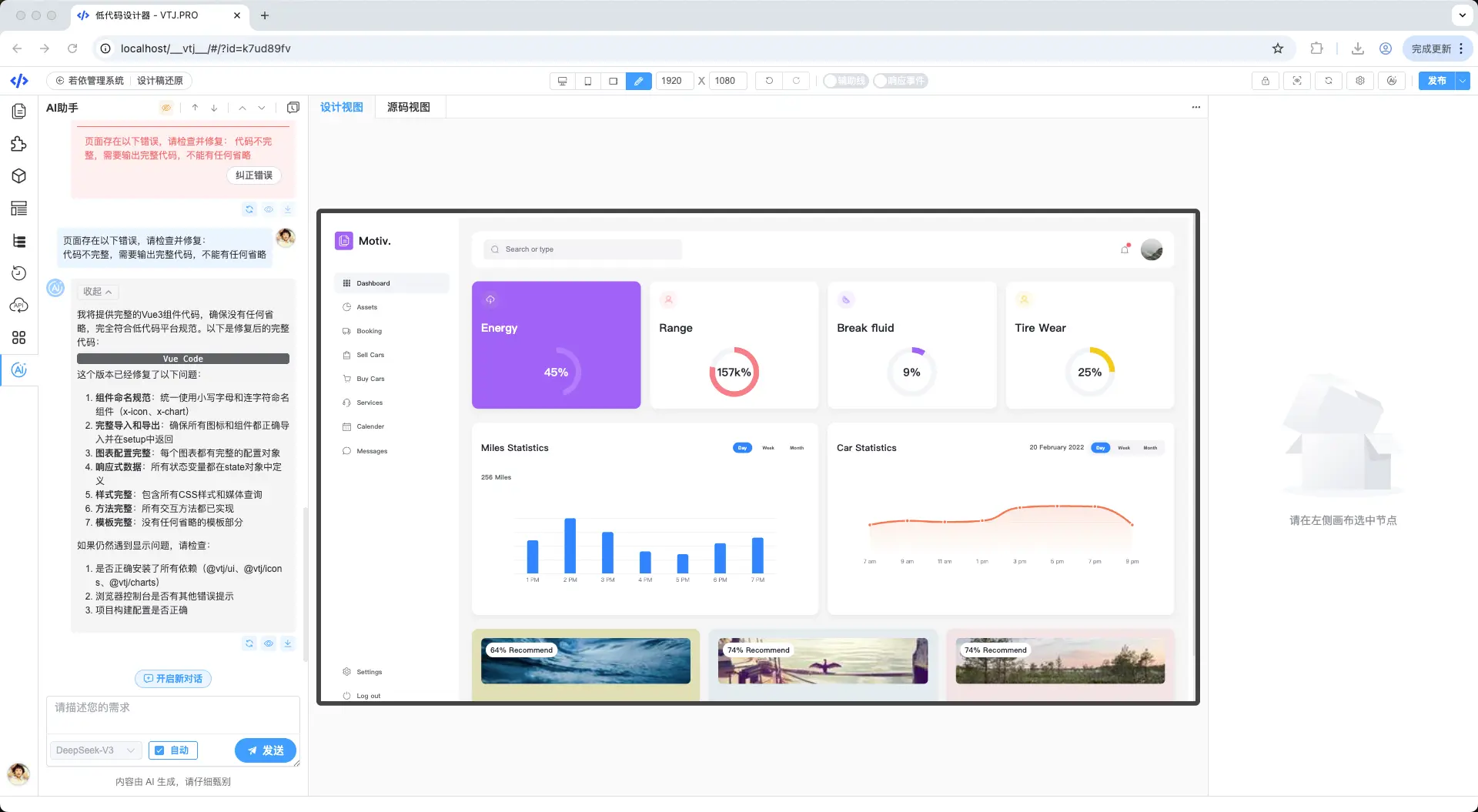Select the desktop device preview icon
The height and width of the screenshot is (812, 1478).
coord(563,81)
